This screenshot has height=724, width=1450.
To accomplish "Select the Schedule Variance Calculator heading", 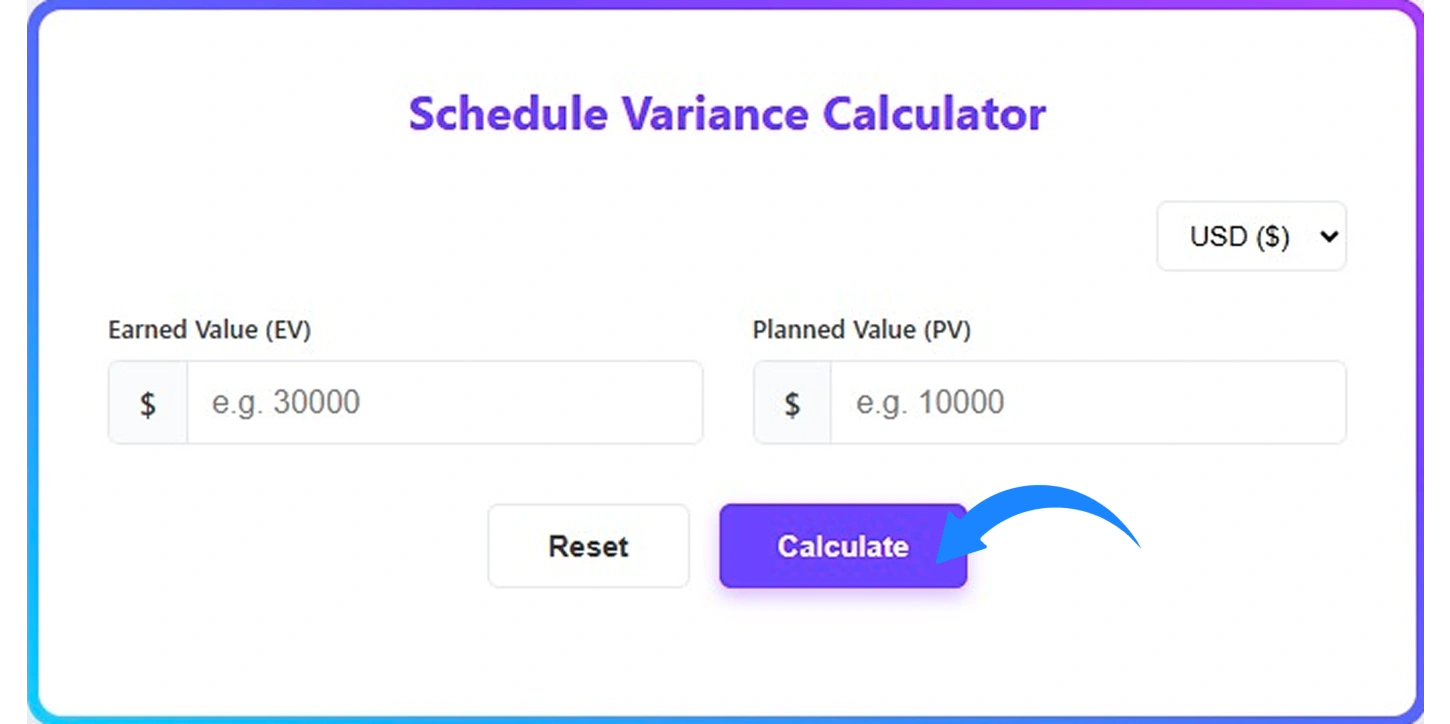I will click(725, 114).
